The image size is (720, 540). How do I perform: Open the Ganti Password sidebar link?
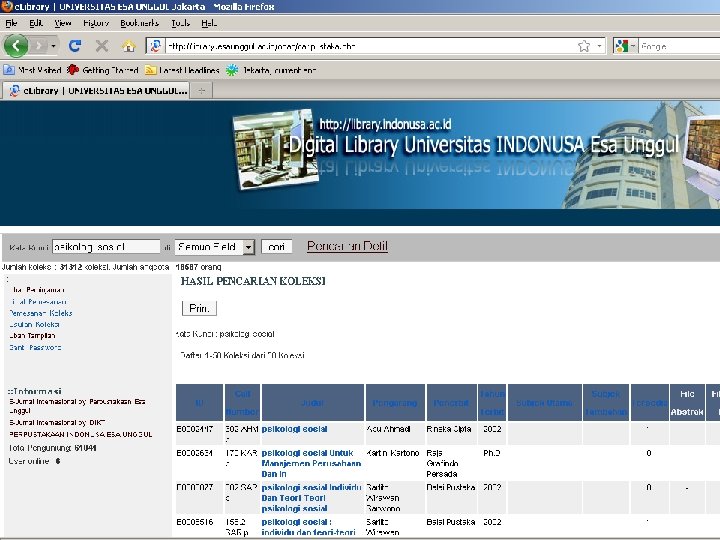click(35, 348)
